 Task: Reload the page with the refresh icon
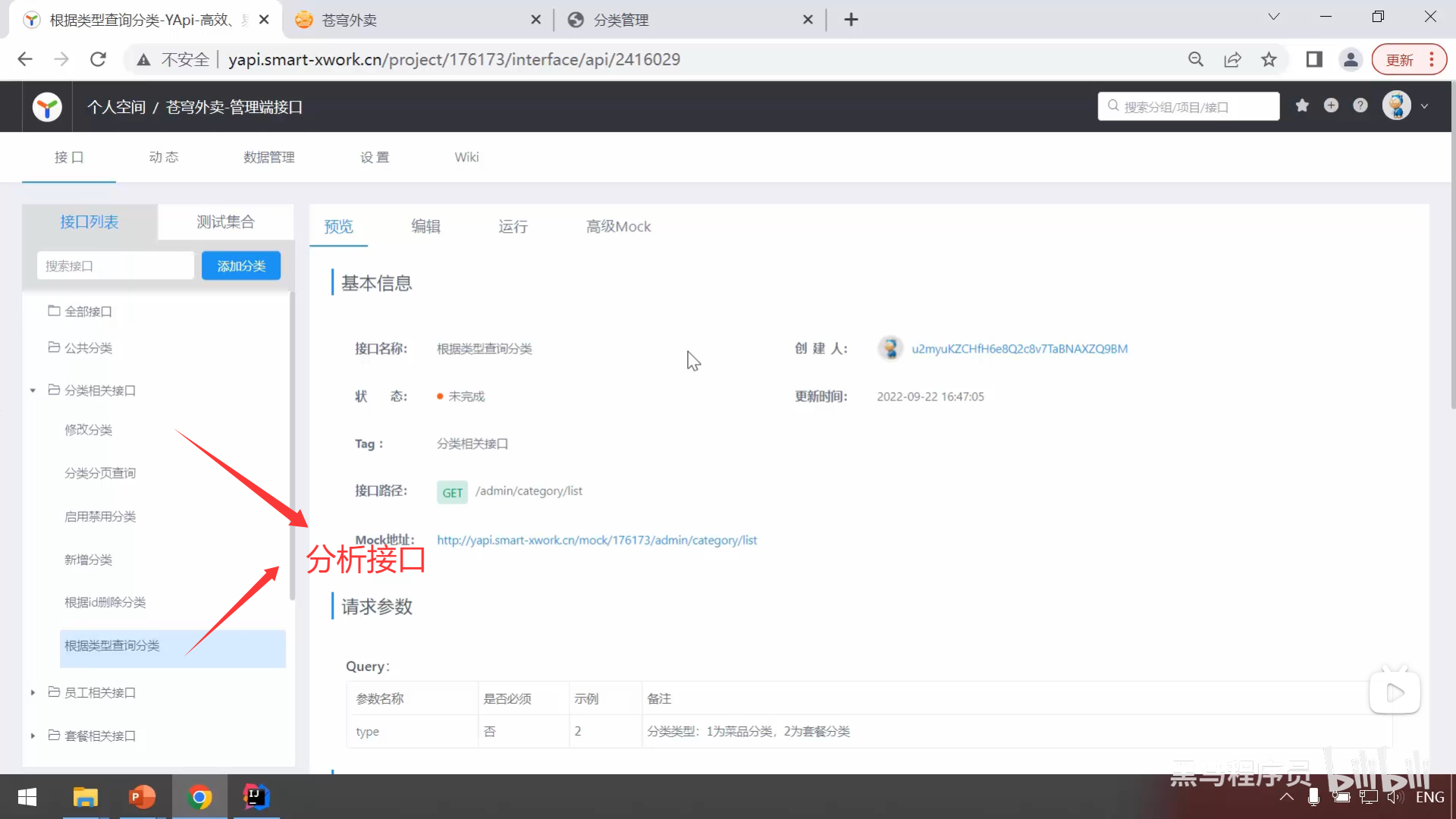(x=98, y=59)
